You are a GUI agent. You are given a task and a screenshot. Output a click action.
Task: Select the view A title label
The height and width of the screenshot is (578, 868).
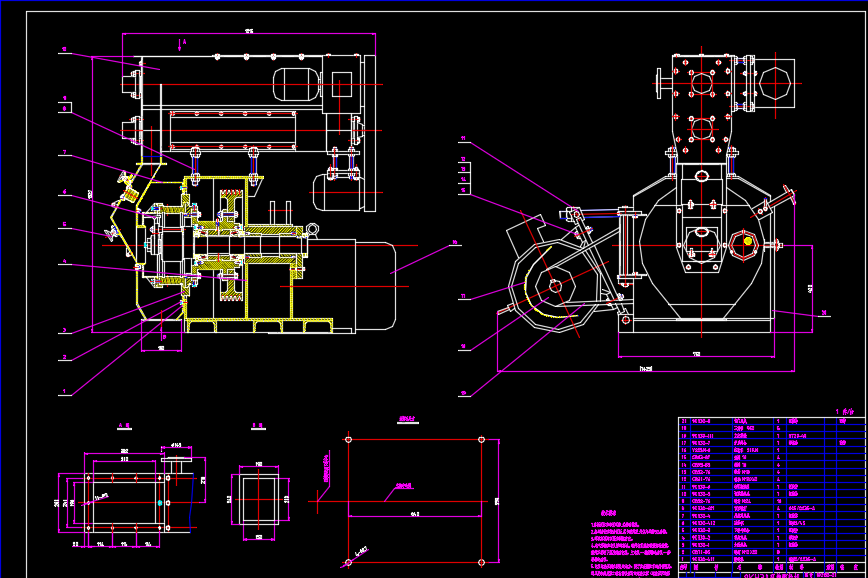coord(124,426)
